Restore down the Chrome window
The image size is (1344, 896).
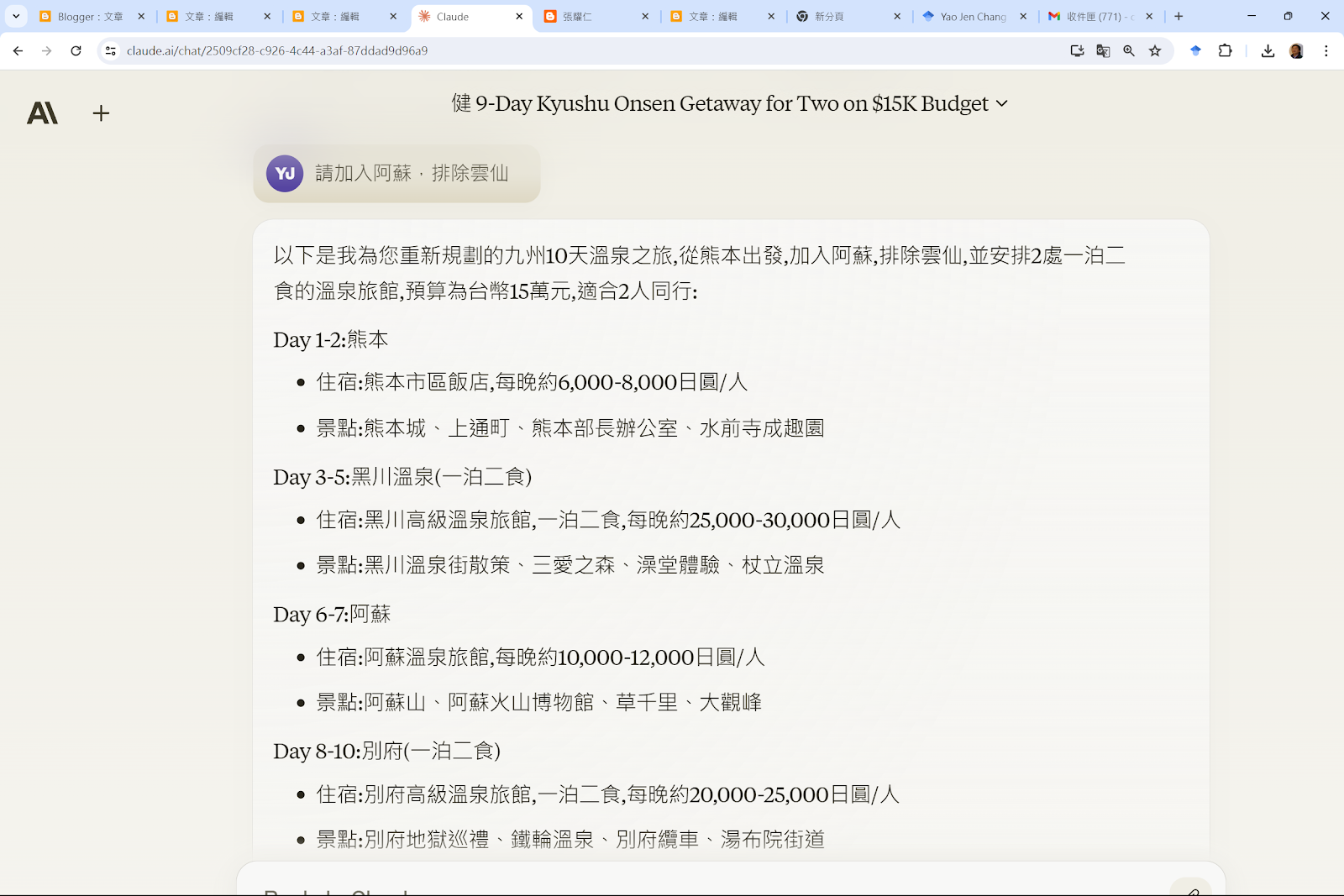1288,16
